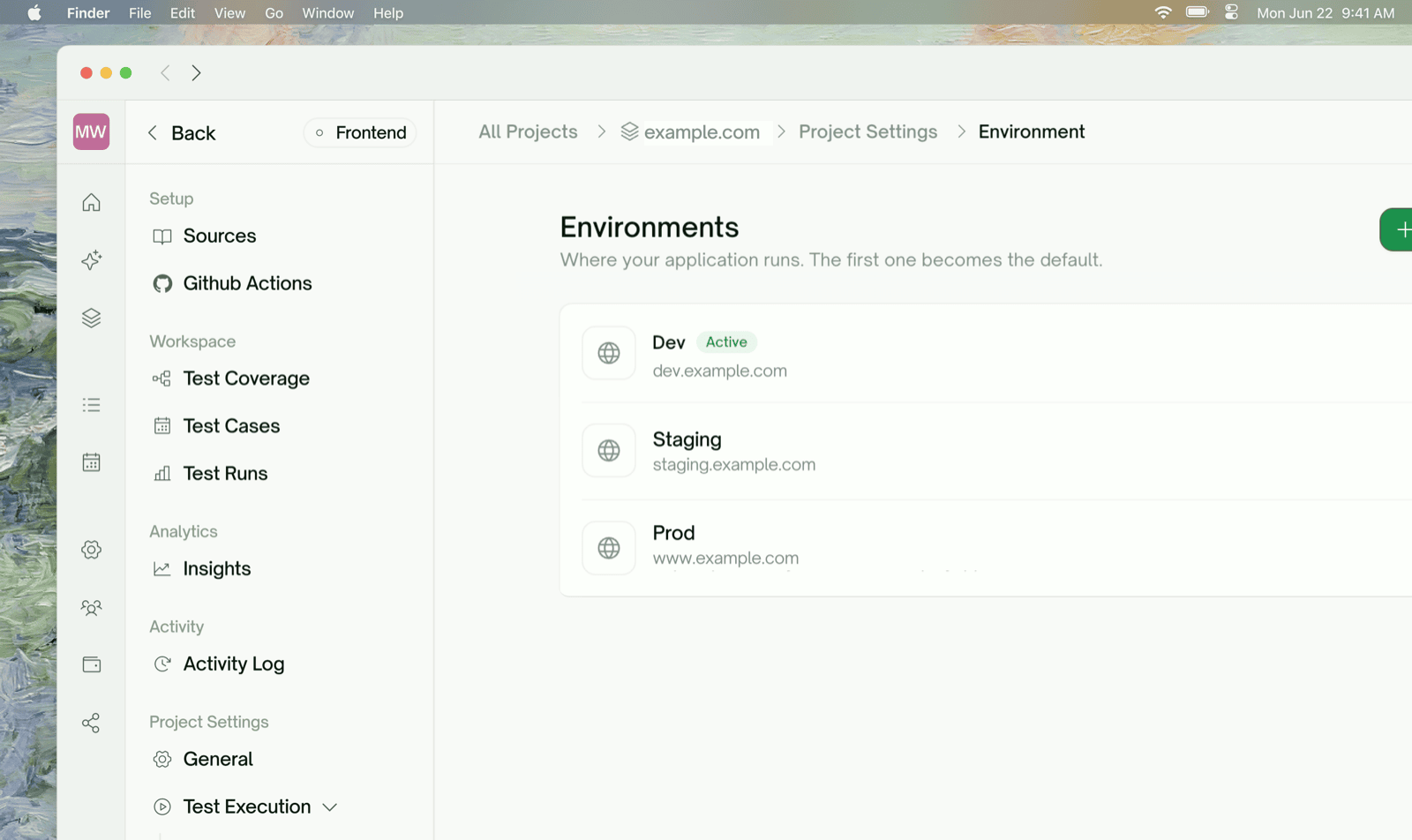The width and height of the screenshot is (1412, 840).
Task: Open Wi-Fi status in menu bar
Action: click(1163, 12)
